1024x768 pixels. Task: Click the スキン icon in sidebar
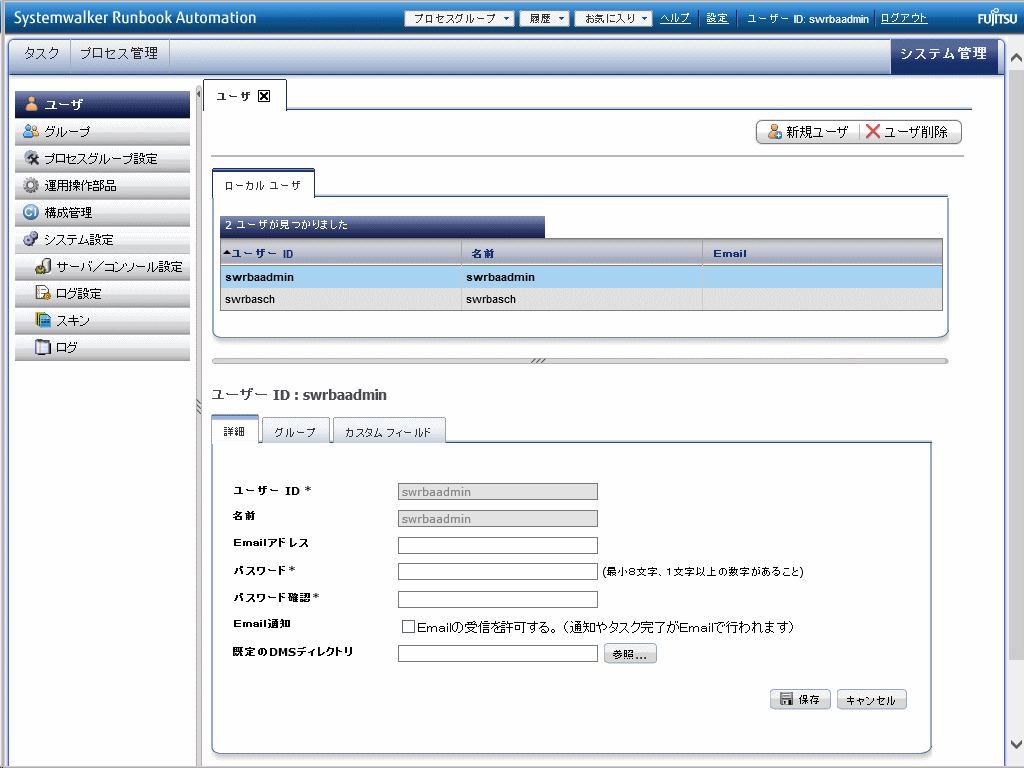tap(43, 320)
